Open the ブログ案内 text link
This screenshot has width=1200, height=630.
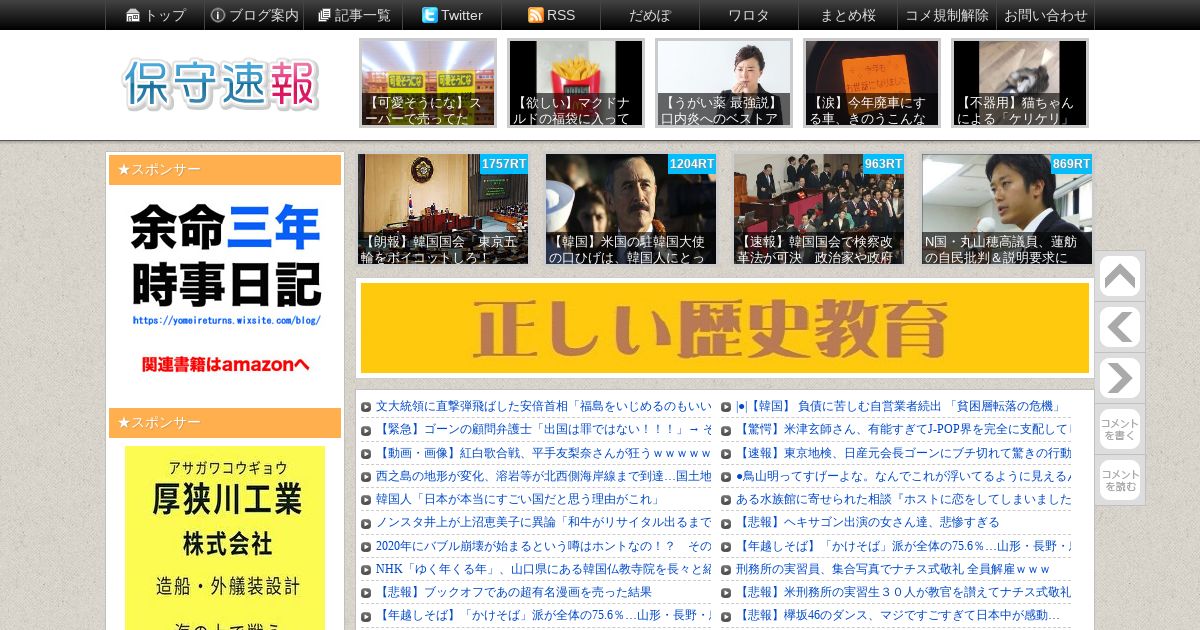click(264, 15)
